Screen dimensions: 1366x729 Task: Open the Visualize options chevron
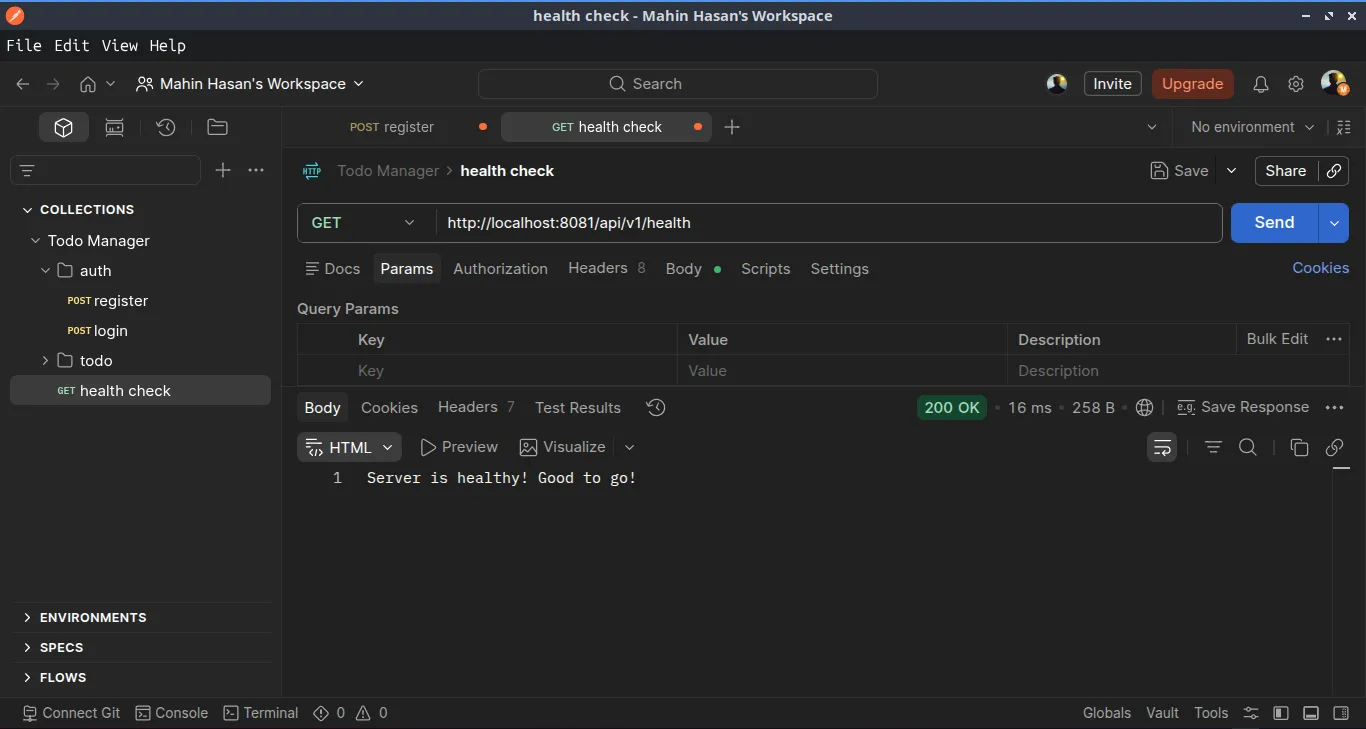click(x=629, y=447)
